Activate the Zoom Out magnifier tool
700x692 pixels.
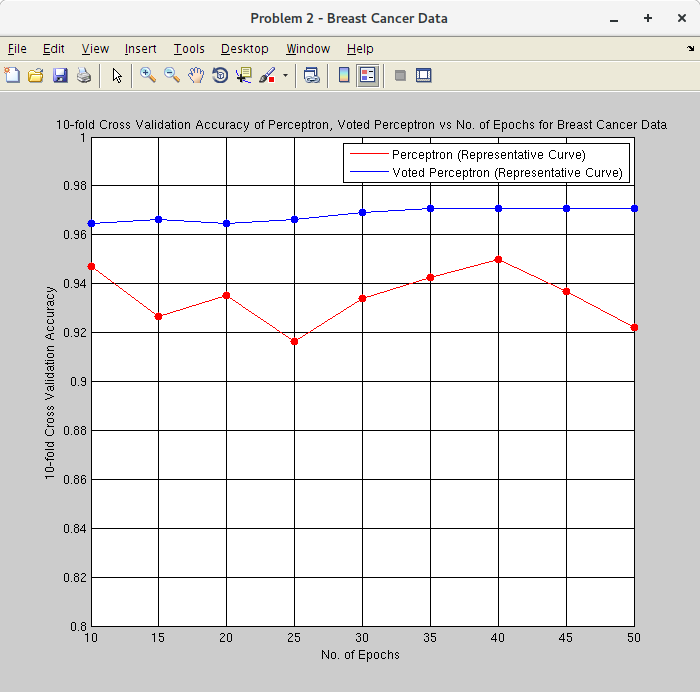(x=172, y=75)
